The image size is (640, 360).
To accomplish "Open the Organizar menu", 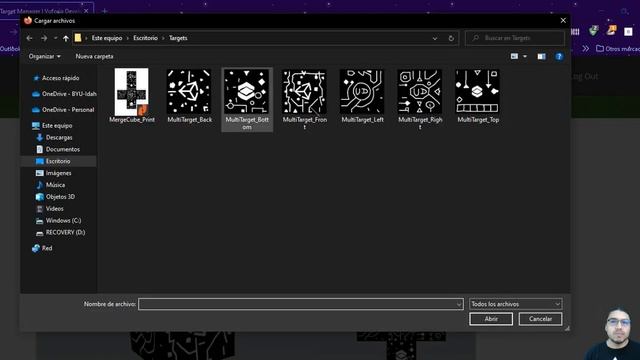I will [44, 56].
